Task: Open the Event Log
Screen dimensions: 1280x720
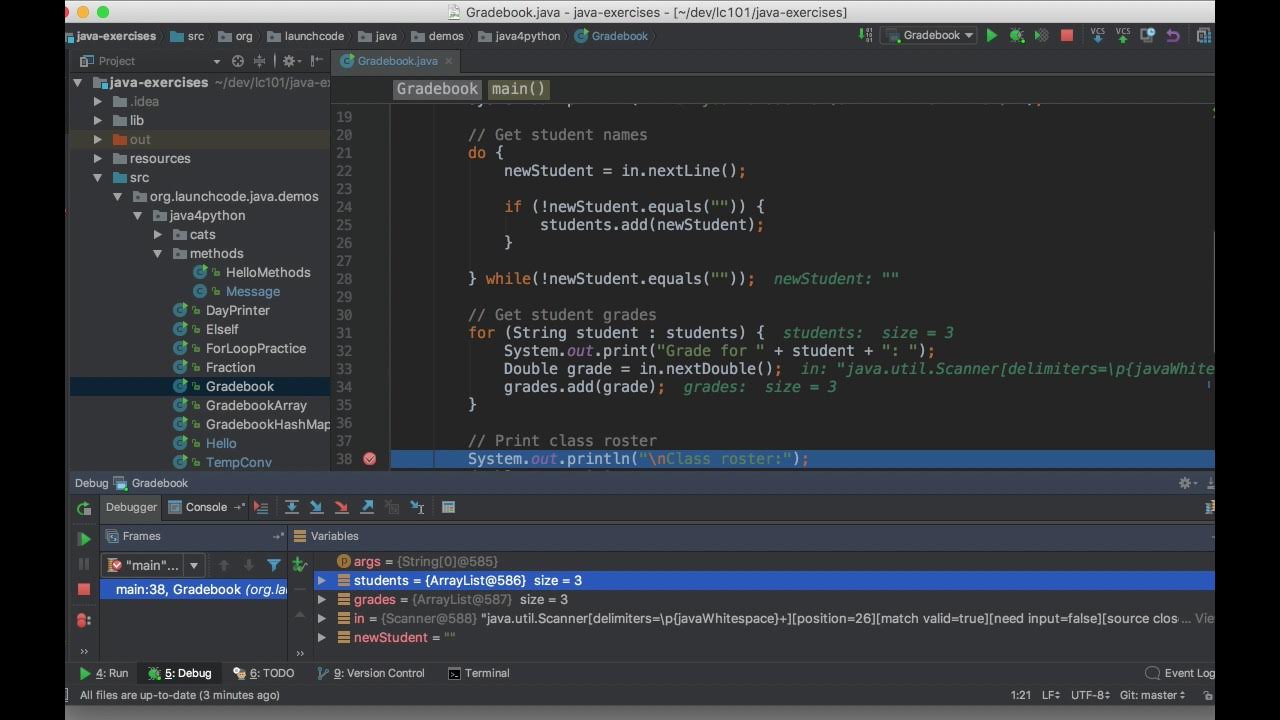Action: tap(1180, 673)
